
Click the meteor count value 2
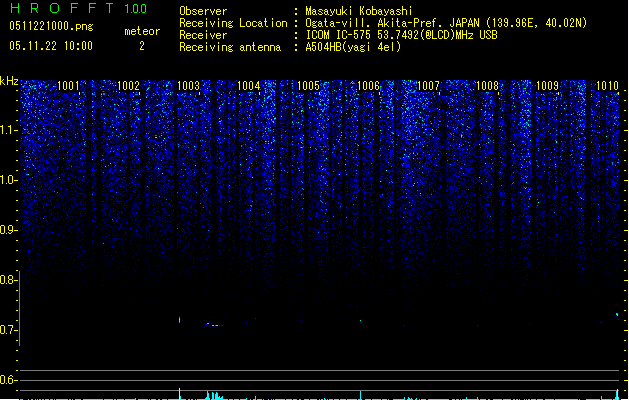coord(142,46)
